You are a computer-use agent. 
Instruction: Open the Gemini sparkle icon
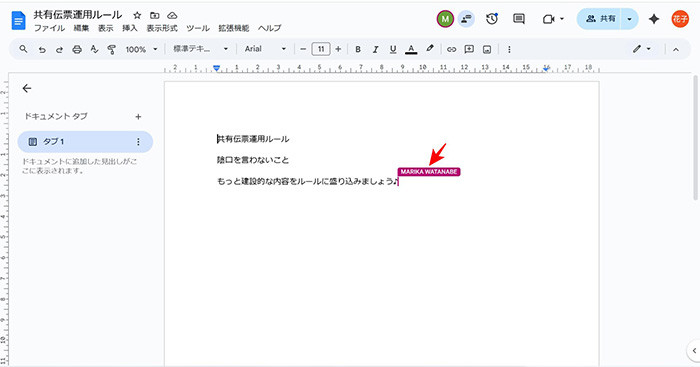click(x=654, y=19)
